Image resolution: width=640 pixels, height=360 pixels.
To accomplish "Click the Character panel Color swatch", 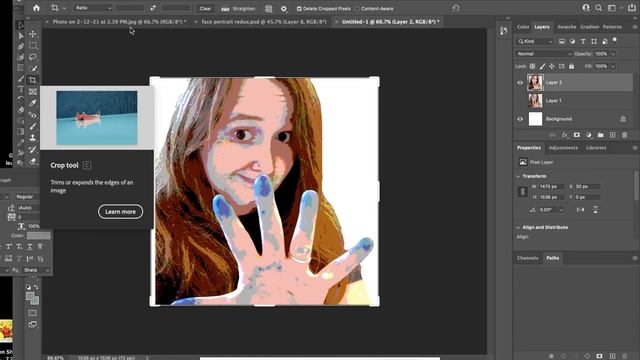I will 38,236.
